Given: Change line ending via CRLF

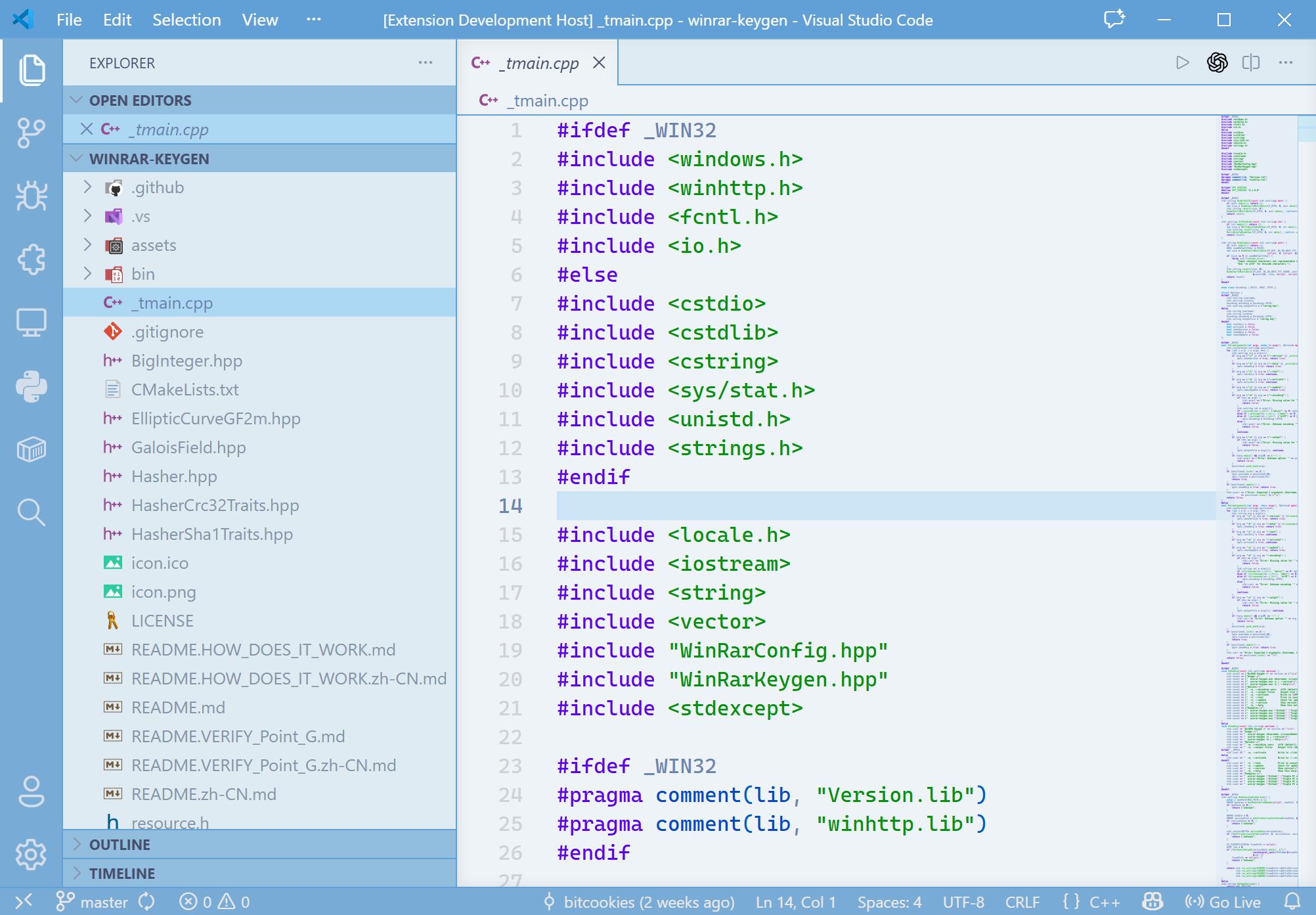Looking at the screenshot, I should coord(1022,902).
